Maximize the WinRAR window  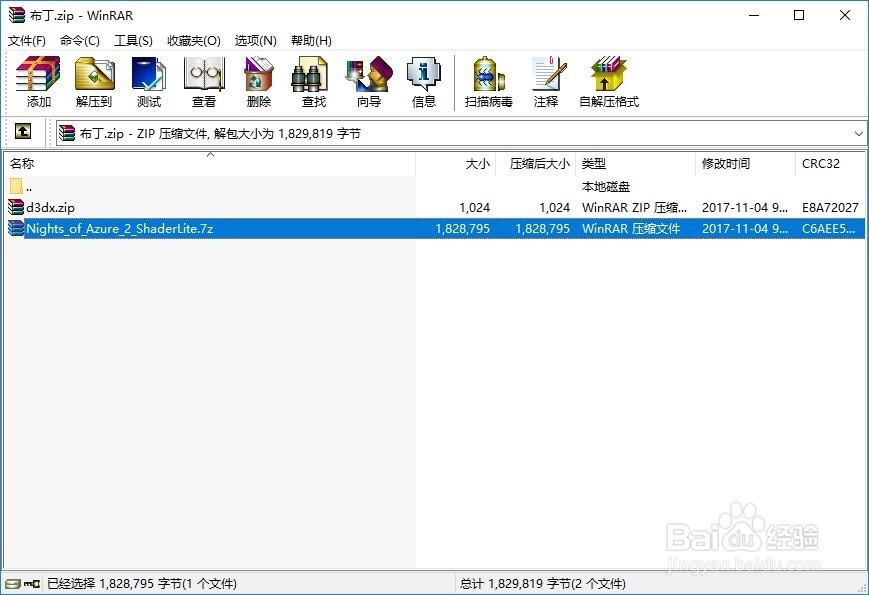799,15
